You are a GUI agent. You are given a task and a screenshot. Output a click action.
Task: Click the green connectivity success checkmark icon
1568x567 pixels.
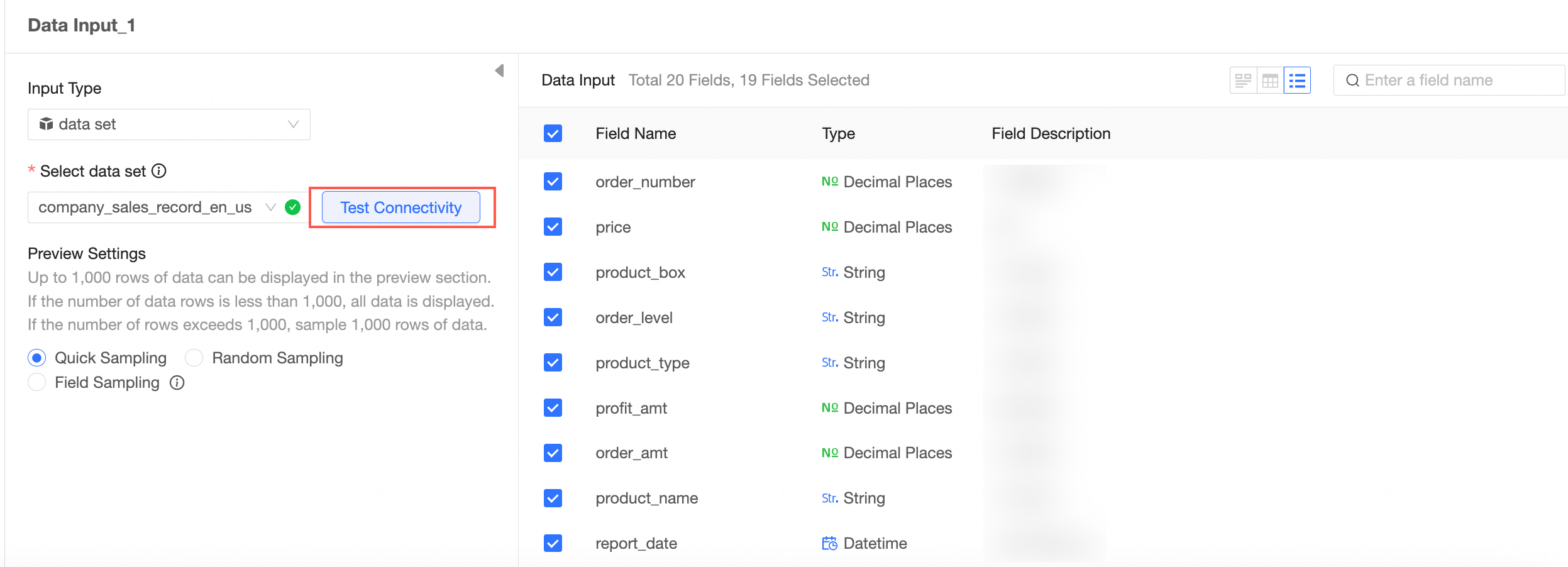(292, 207)
